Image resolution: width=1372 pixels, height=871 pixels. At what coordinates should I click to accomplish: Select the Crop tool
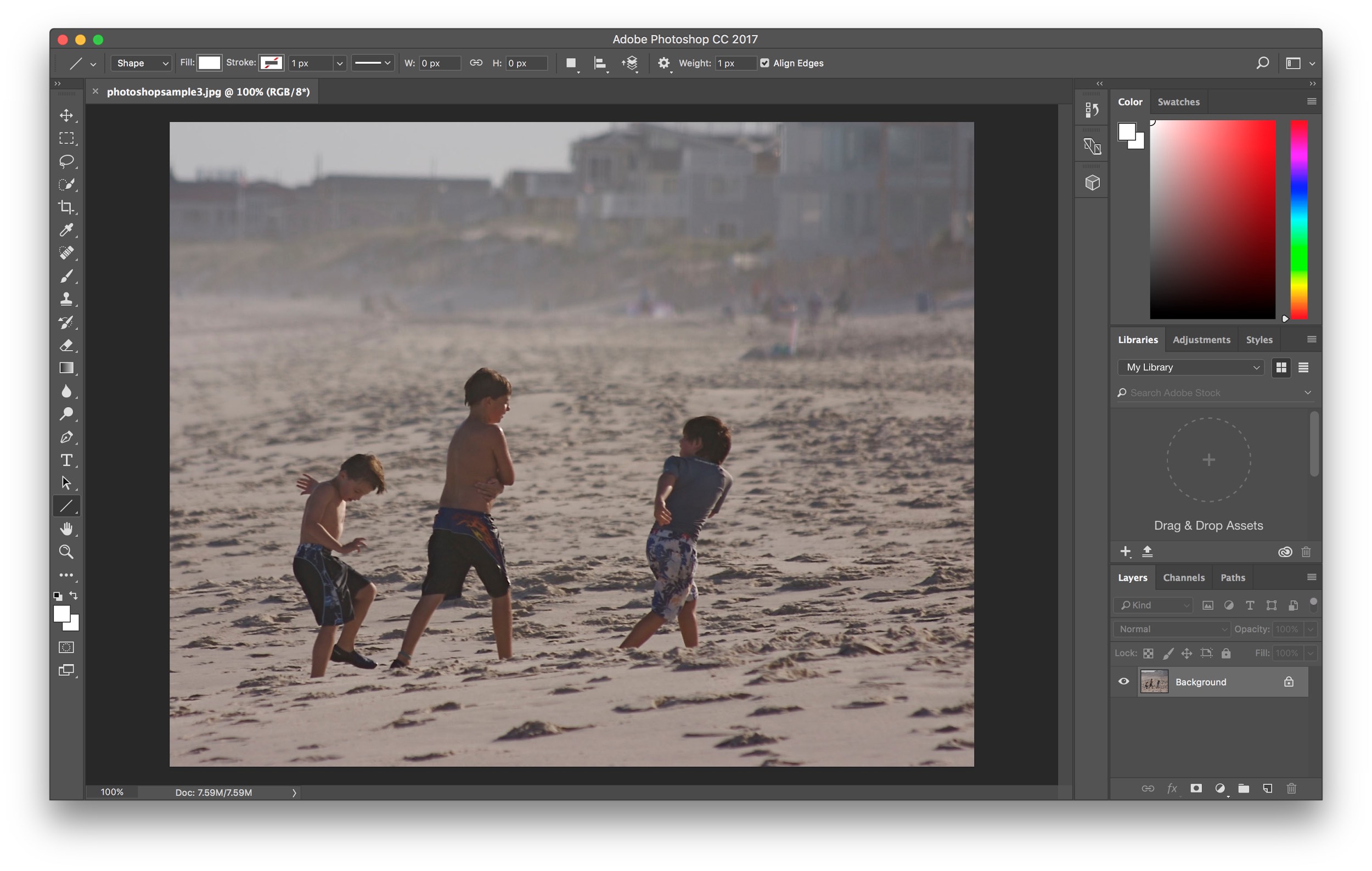coord(66,205)
